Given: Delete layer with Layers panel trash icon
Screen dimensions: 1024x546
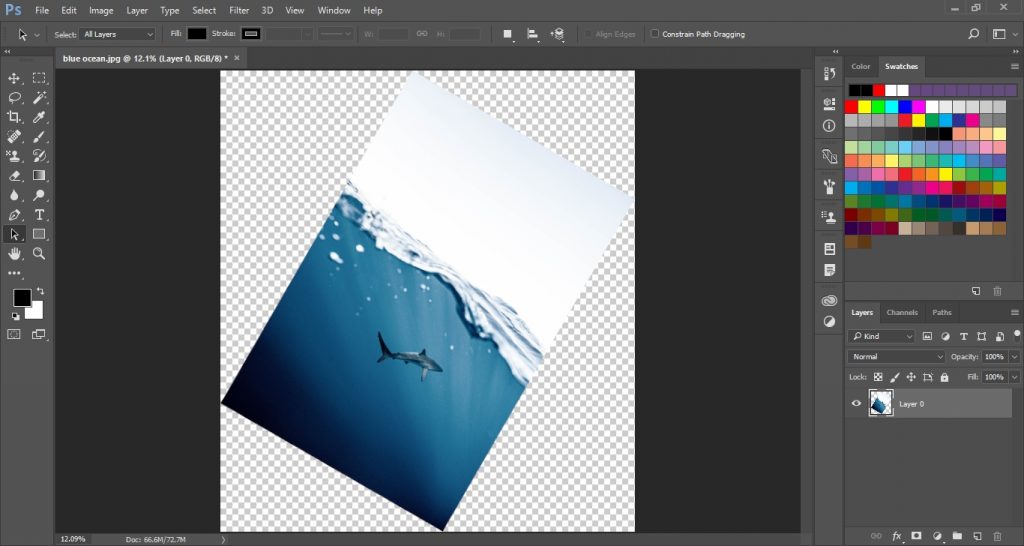Looking at the screenshot, I should (997, 536).
